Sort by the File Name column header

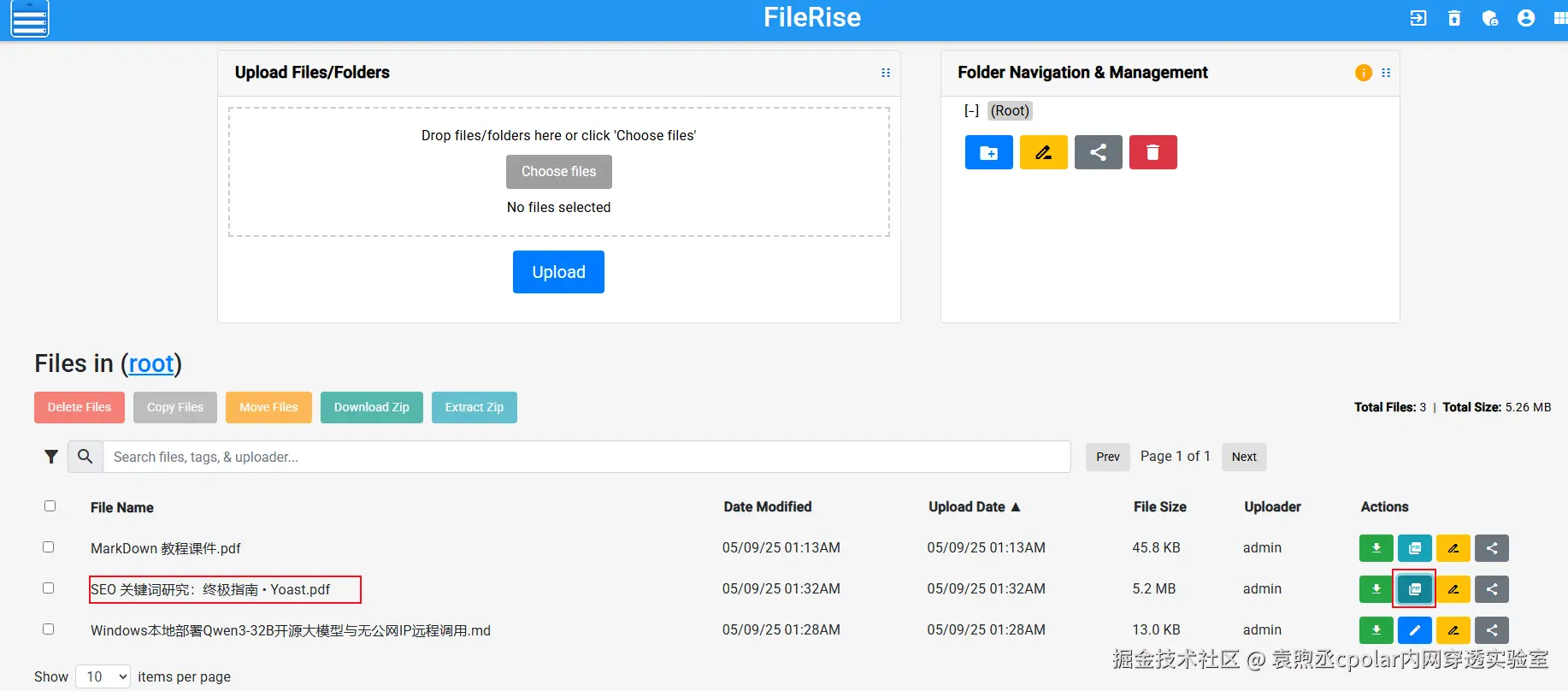122,508
